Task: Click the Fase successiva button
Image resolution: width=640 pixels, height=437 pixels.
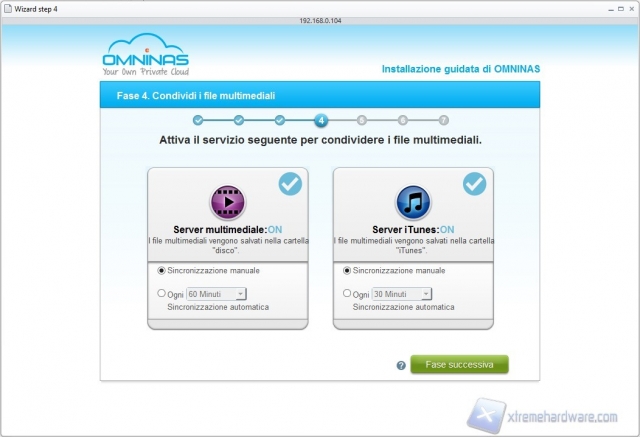Action: [459, 364]
